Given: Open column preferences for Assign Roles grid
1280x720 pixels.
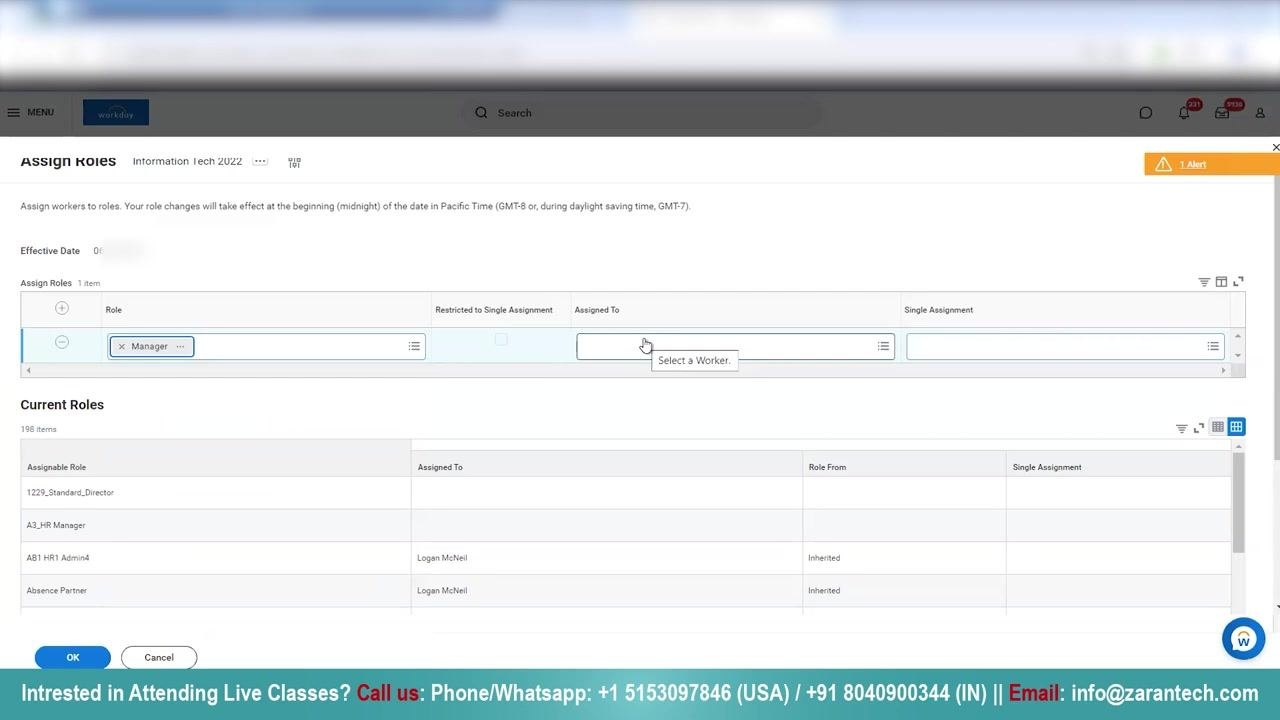Looking at the screenshot, I should [x=1221, y=282].
